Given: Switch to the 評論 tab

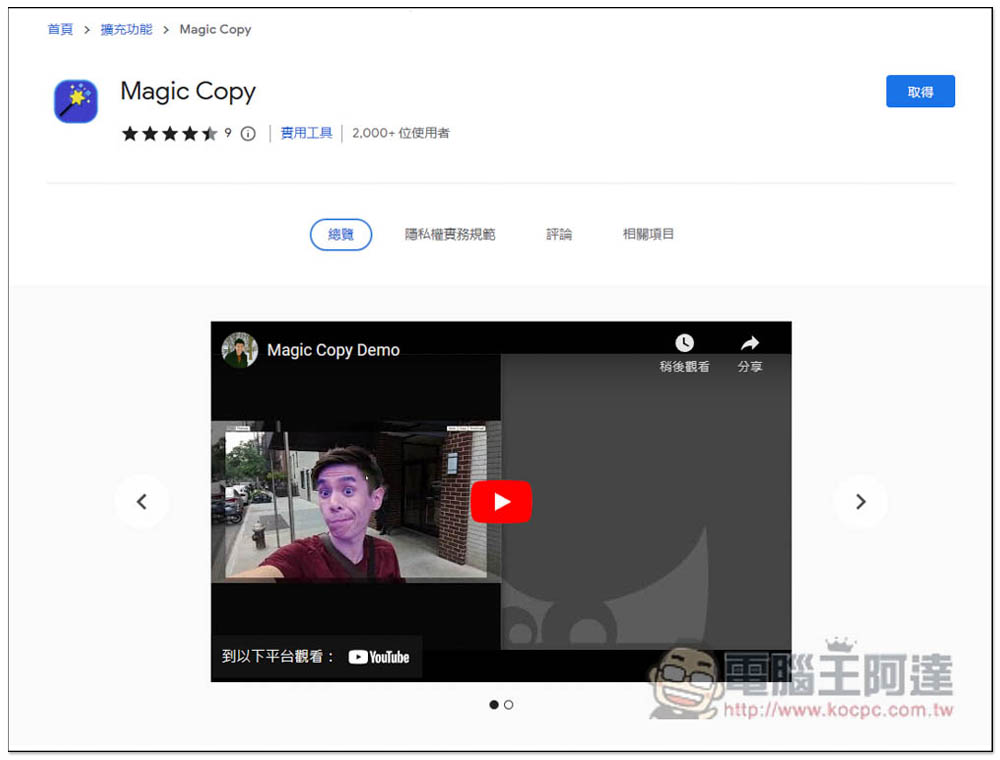Looking at the screenshot, I should click(559, 235).
